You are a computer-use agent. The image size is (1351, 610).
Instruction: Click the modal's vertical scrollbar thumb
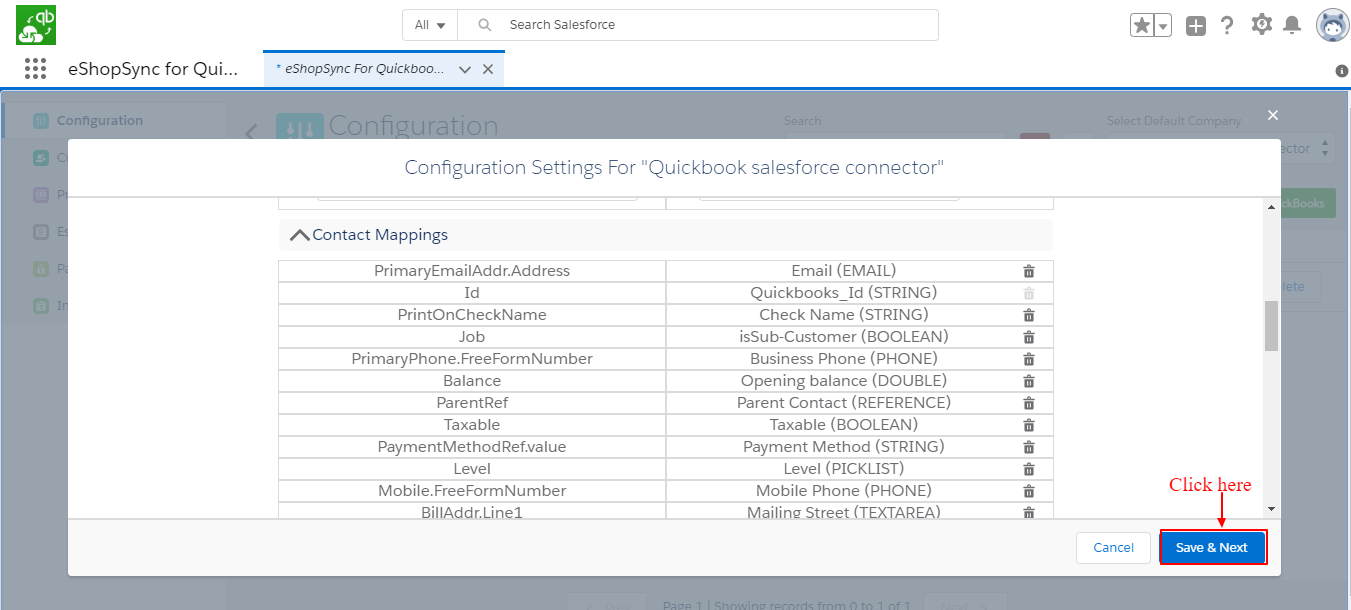[1271, 325]
